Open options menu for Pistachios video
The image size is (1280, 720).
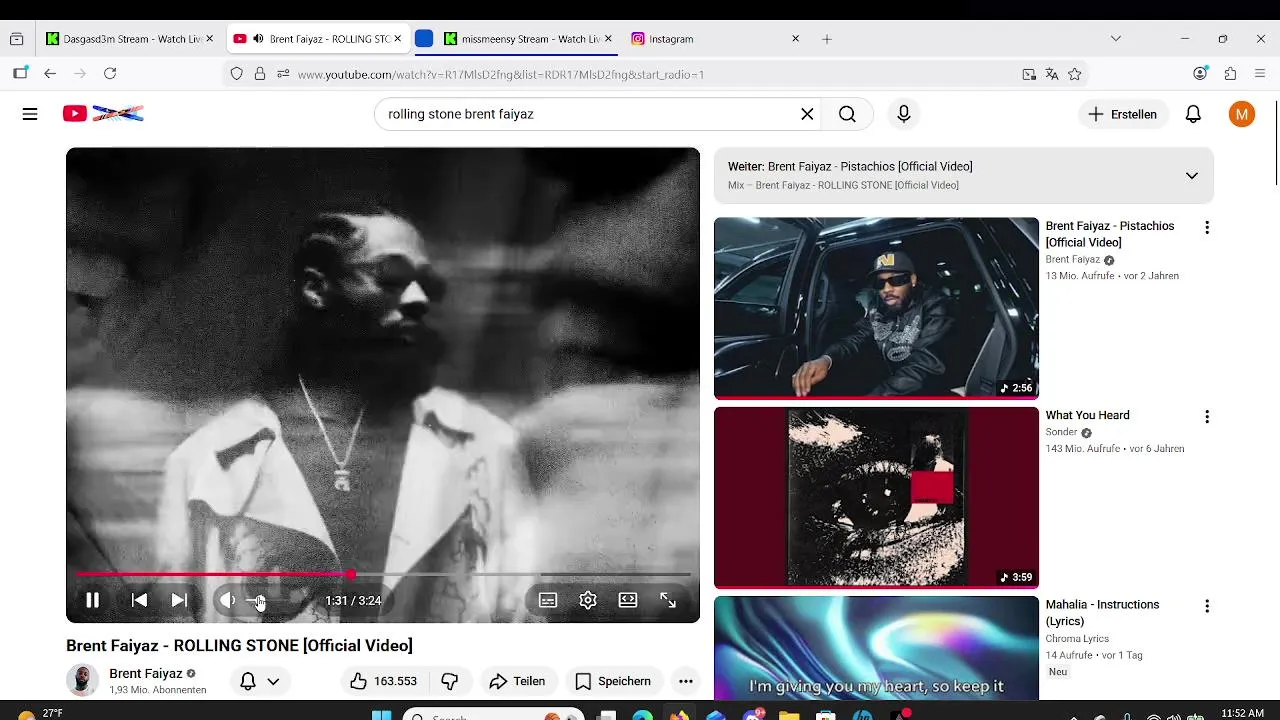point(1207,228)
